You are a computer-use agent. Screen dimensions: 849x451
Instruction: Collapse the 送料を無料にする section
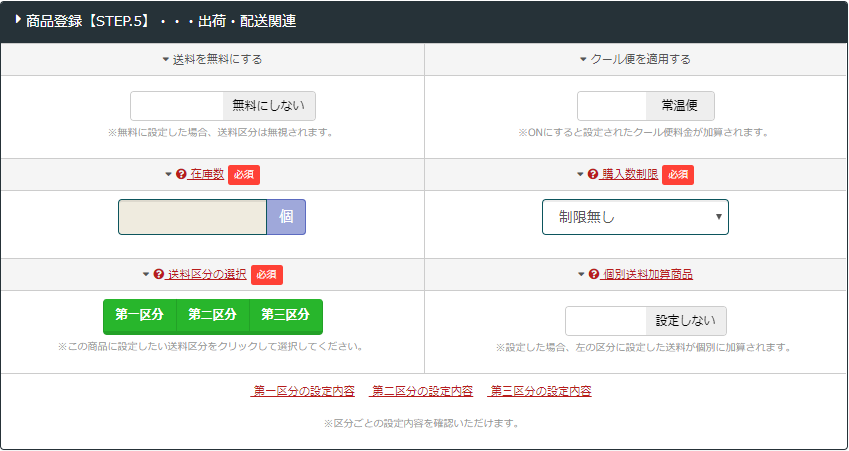[x=212, y=59]
